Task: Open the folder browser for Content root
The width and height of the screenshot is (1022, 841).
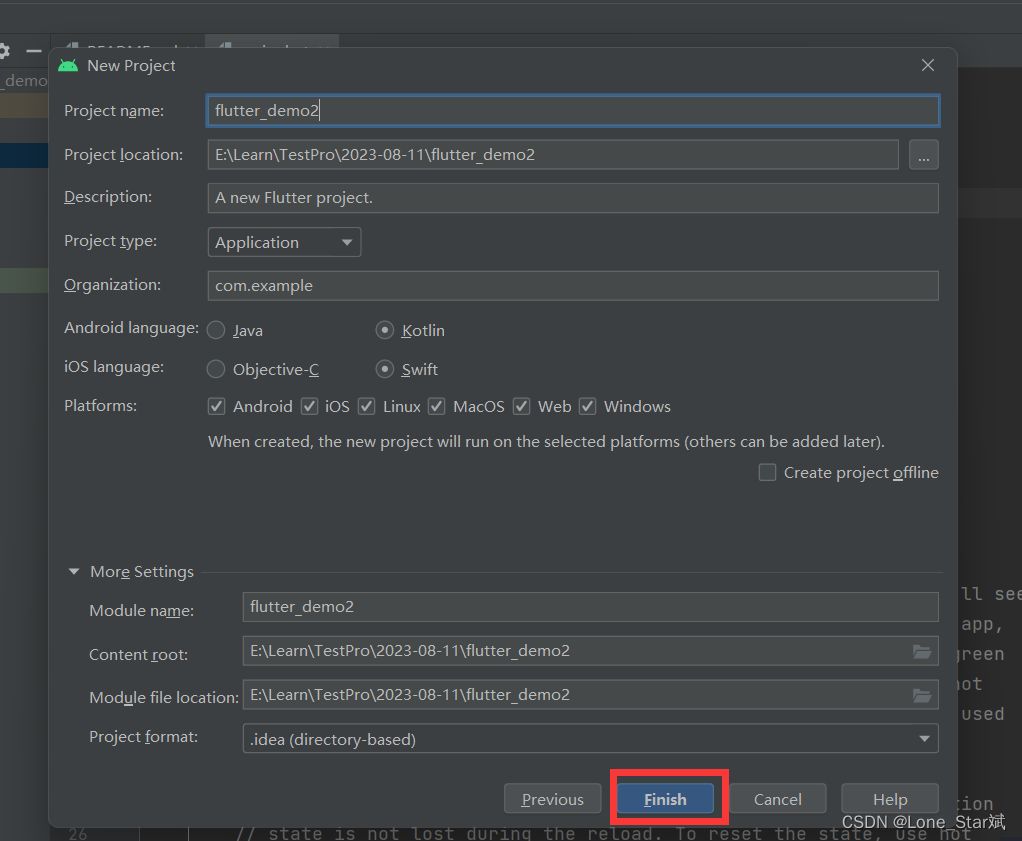Action: [x=922, y=651]
